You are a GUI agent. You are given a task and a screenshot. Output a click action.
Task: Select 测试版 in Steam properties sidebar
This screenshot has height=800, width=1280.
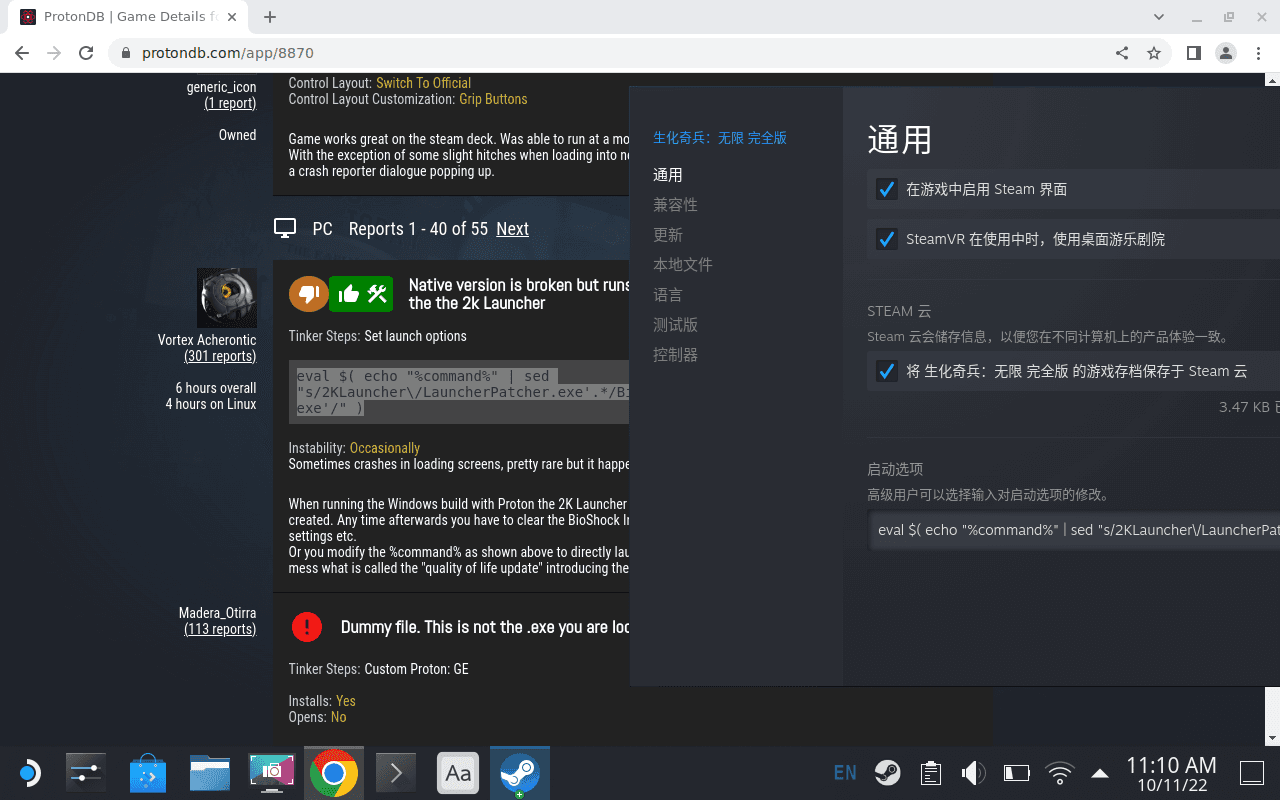(675, 325)
